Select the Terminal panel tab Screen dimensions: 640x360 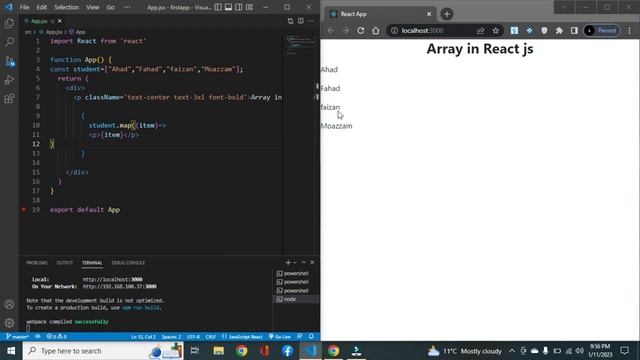(92, 263)
